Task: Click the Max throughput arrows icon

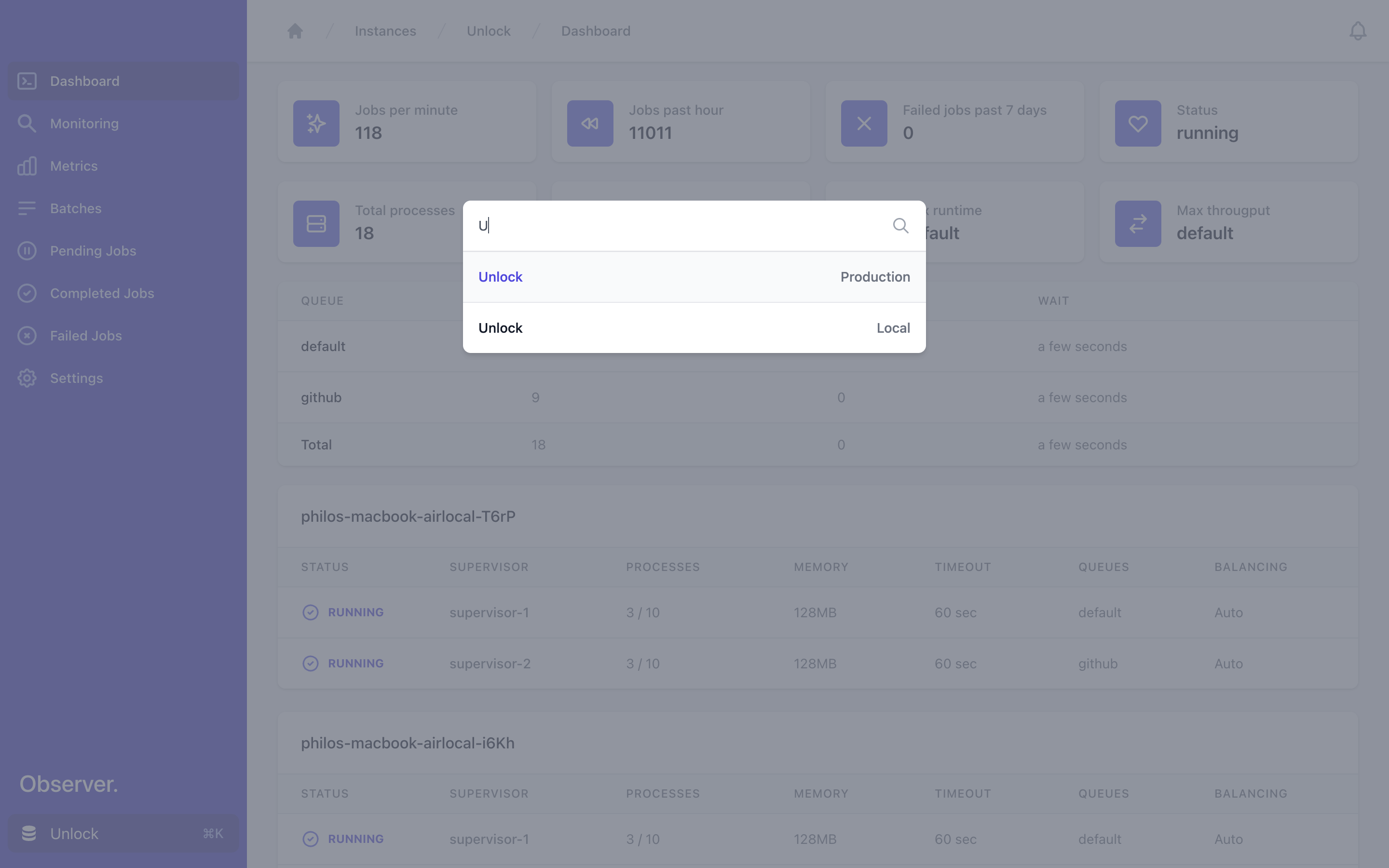Action: coord(1138,224)
